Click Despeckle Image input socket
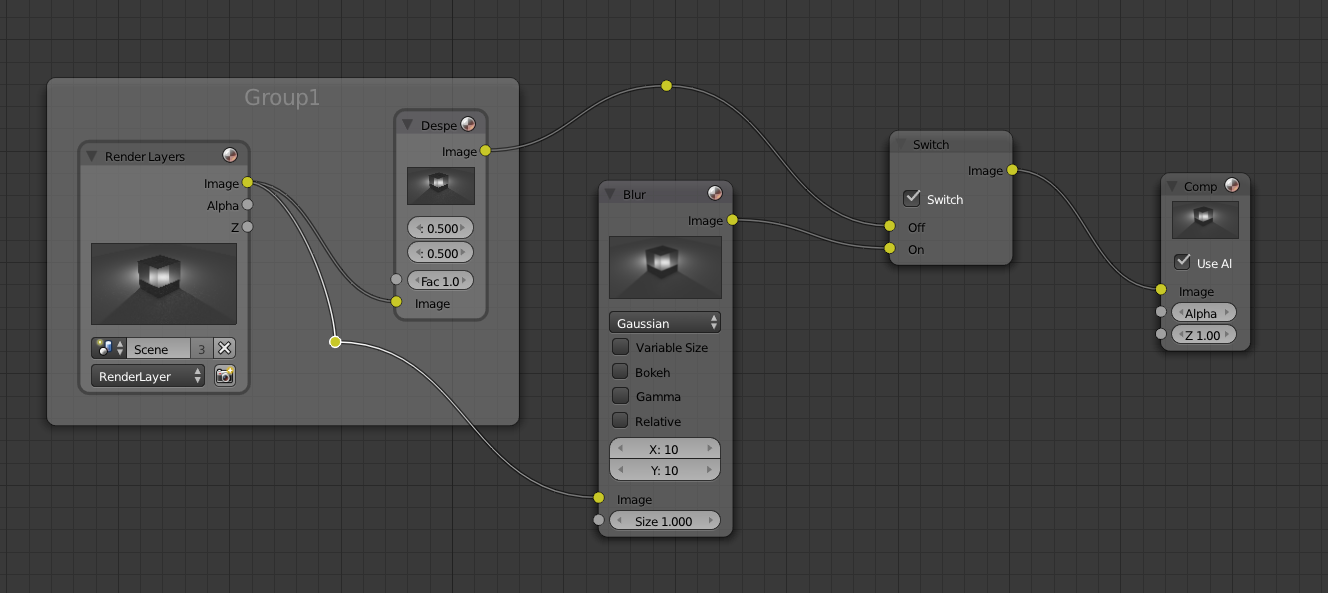This screenshot has height=593, width=1328. (x=396, y=302)
